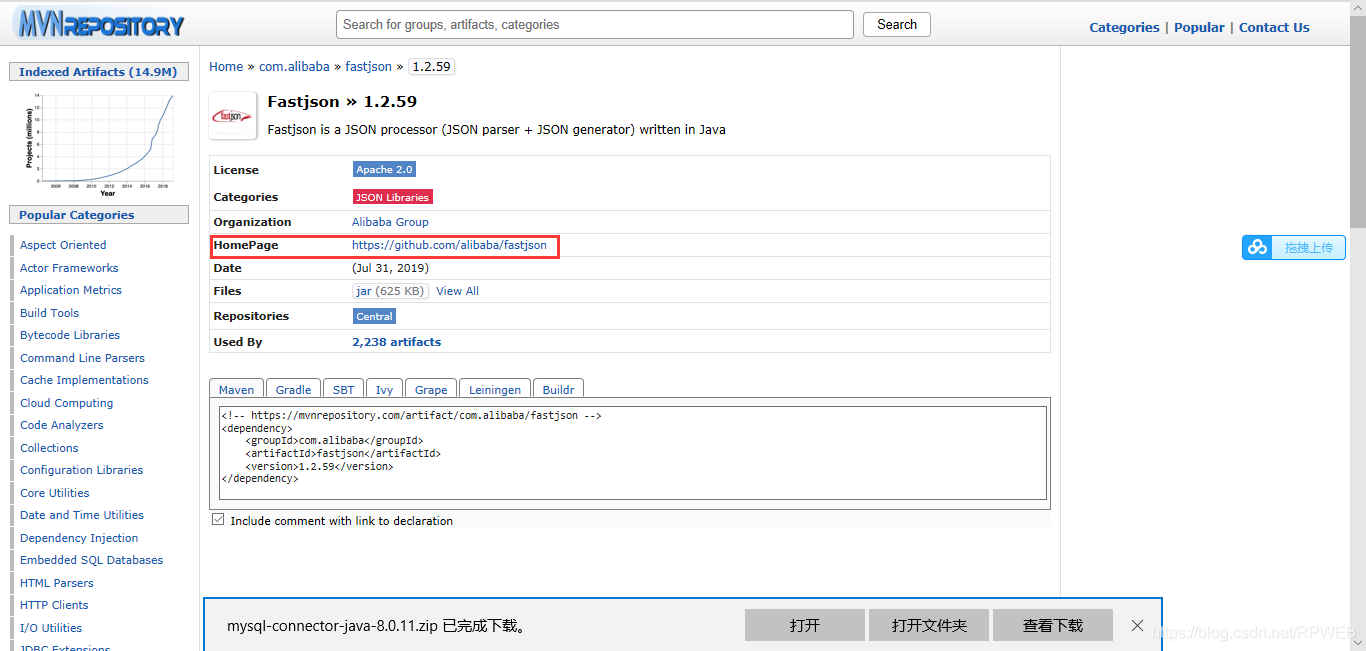This screenshot has height=651, width=1366.
Task: Click the JSON Libraries category tag
Action: point(392,197)
